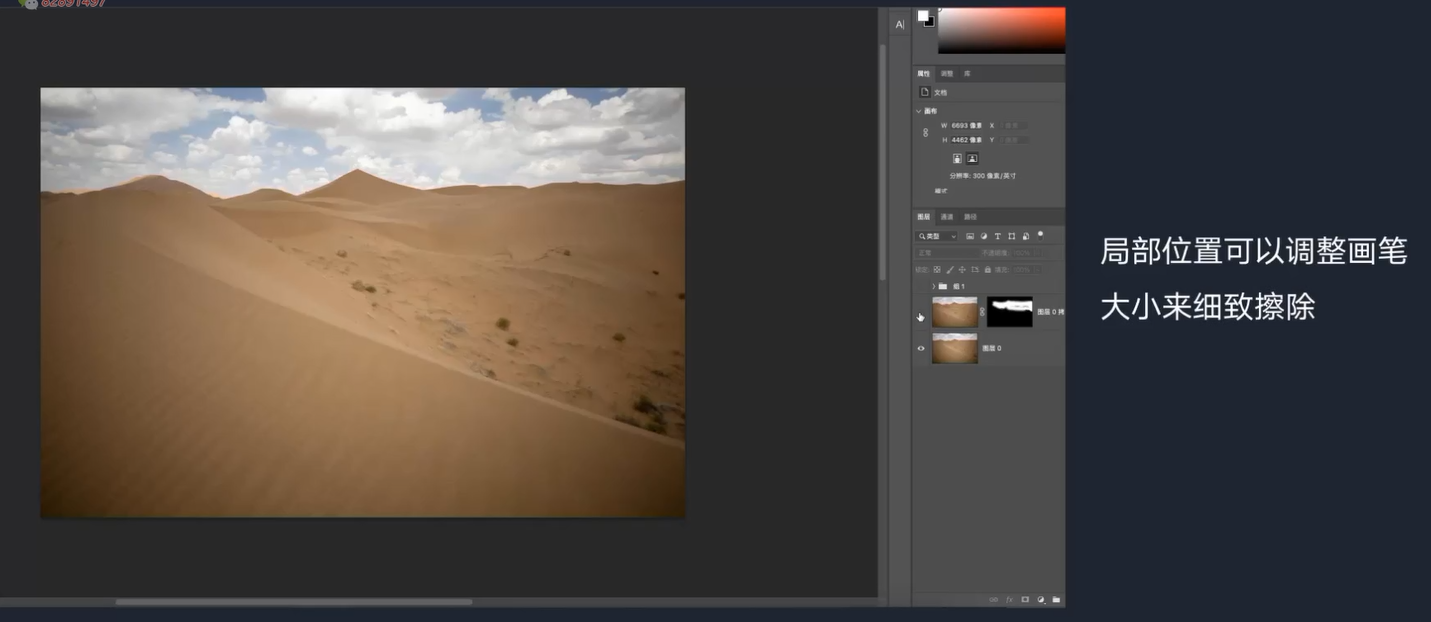Select landscape canvas orientation button

[x=972, y=159]
